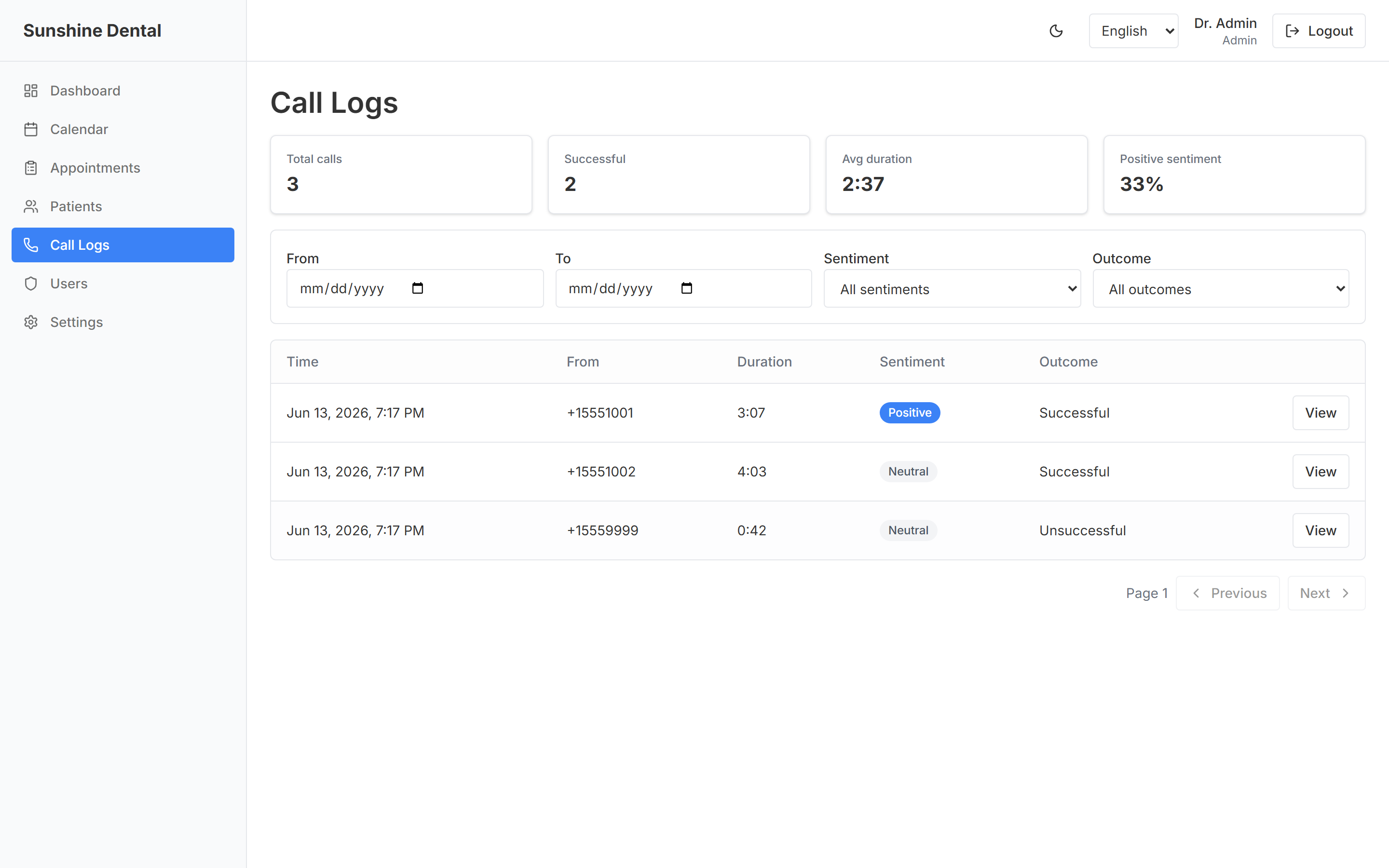This screenshot has height=868, width=1389.
Task: Click the Dashboard grid icon
Action: [x=31, y=91]
